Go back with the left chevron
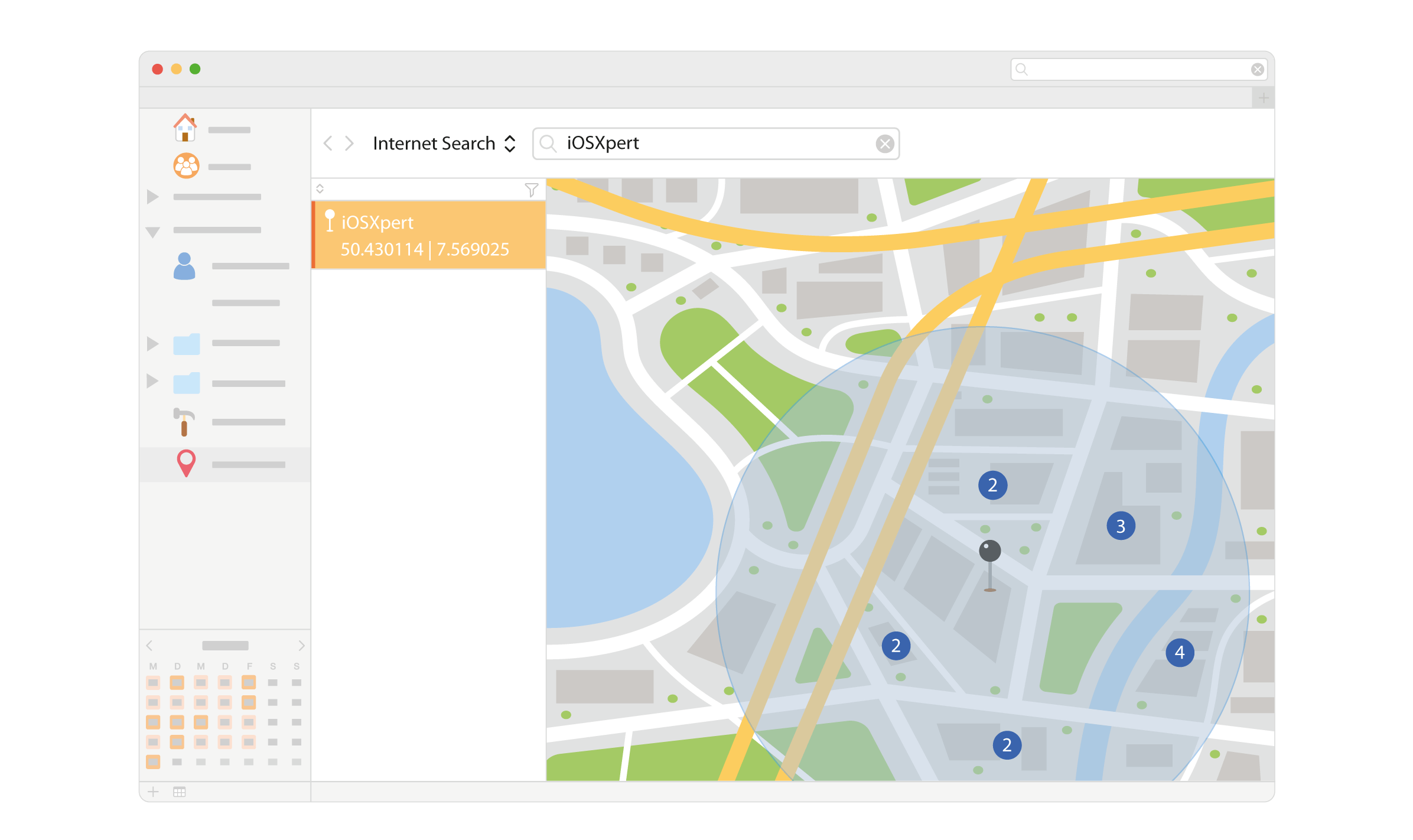Screen dimensions: 1413x840 [328, 143]
